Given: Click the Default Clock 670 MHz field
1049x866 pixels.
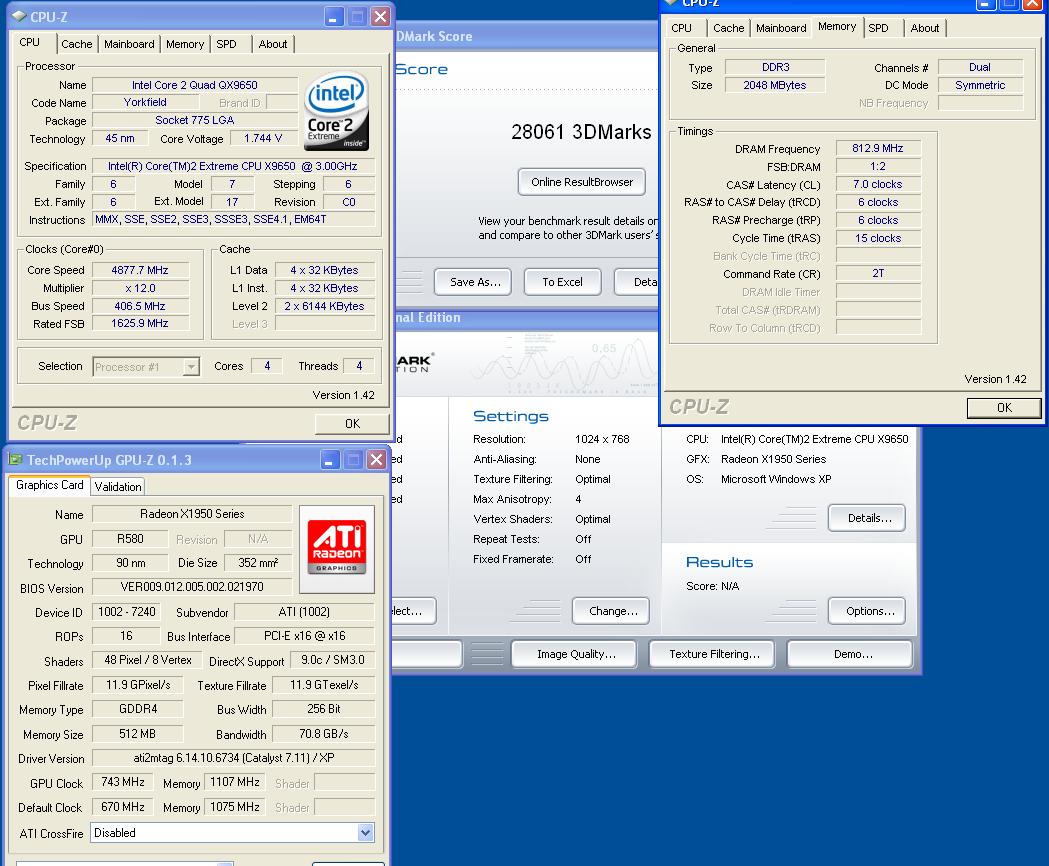Looking at the screenshot, I should [x=123, y=807].
